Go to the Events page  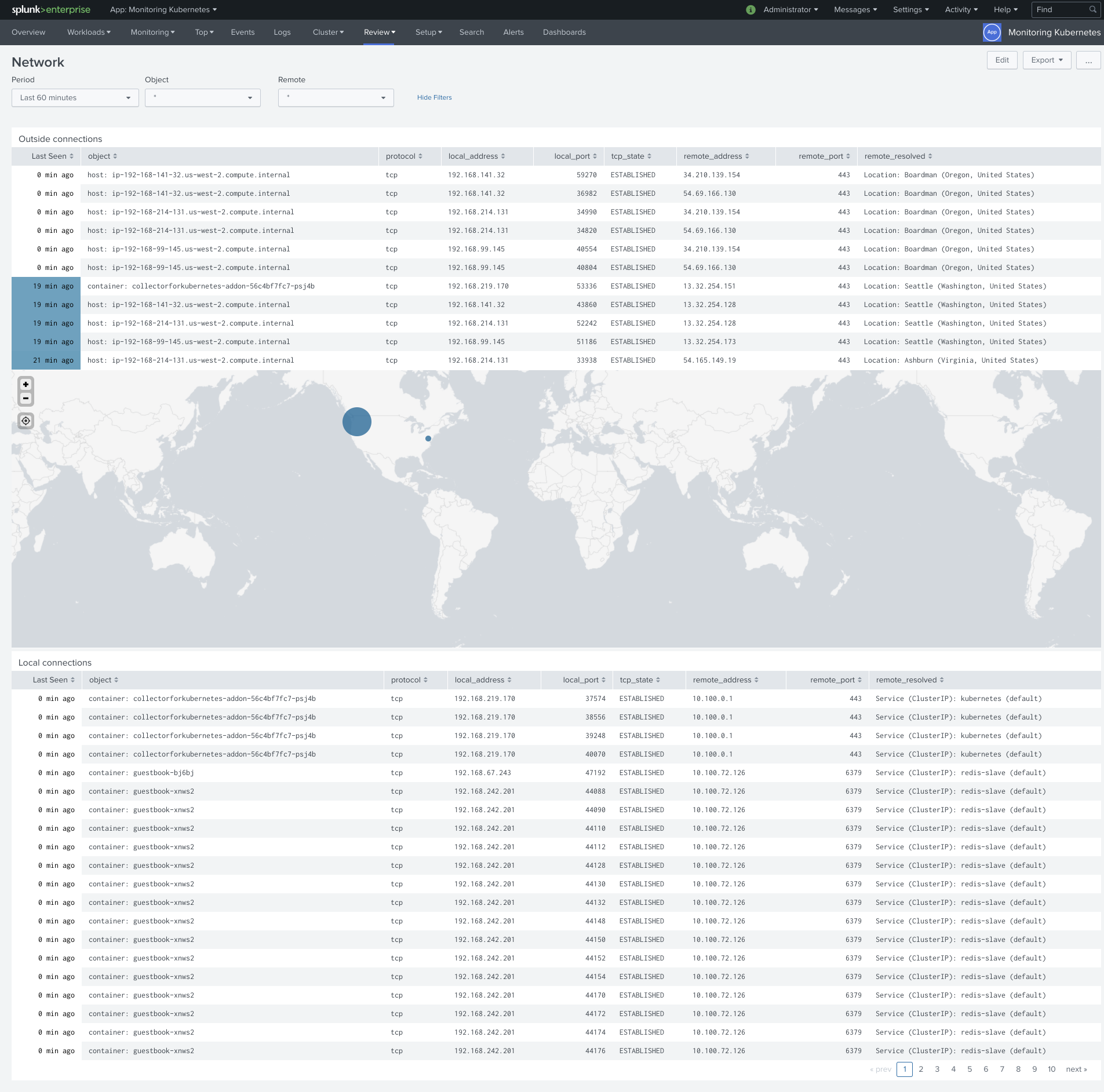[x=242, y=32]
